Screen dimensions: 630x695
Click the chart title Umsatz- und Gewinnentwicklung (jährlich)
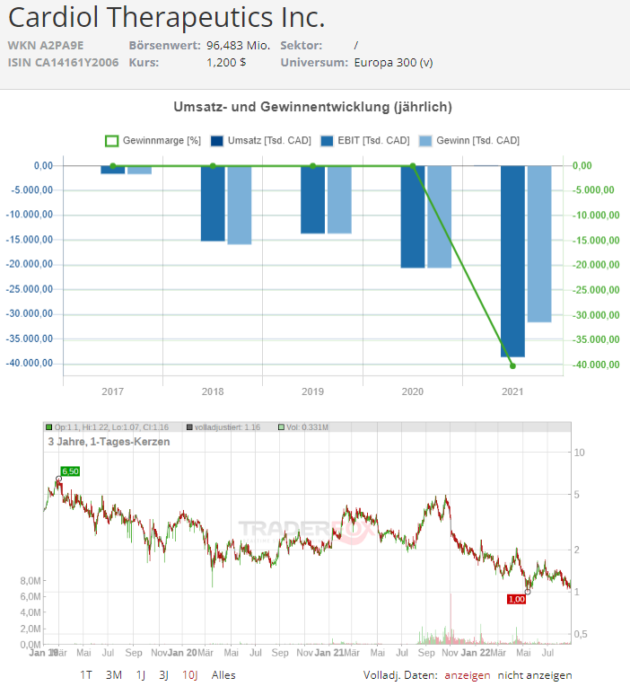[313, 107]
